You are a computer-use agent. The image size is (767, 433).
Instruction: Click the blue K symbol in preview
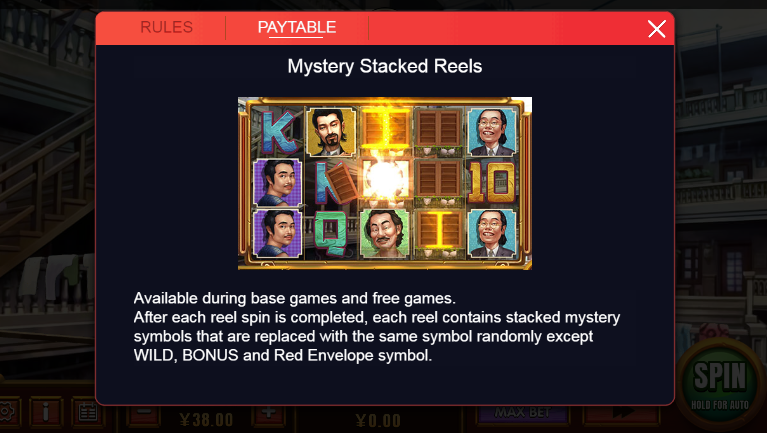click(278, 132)
